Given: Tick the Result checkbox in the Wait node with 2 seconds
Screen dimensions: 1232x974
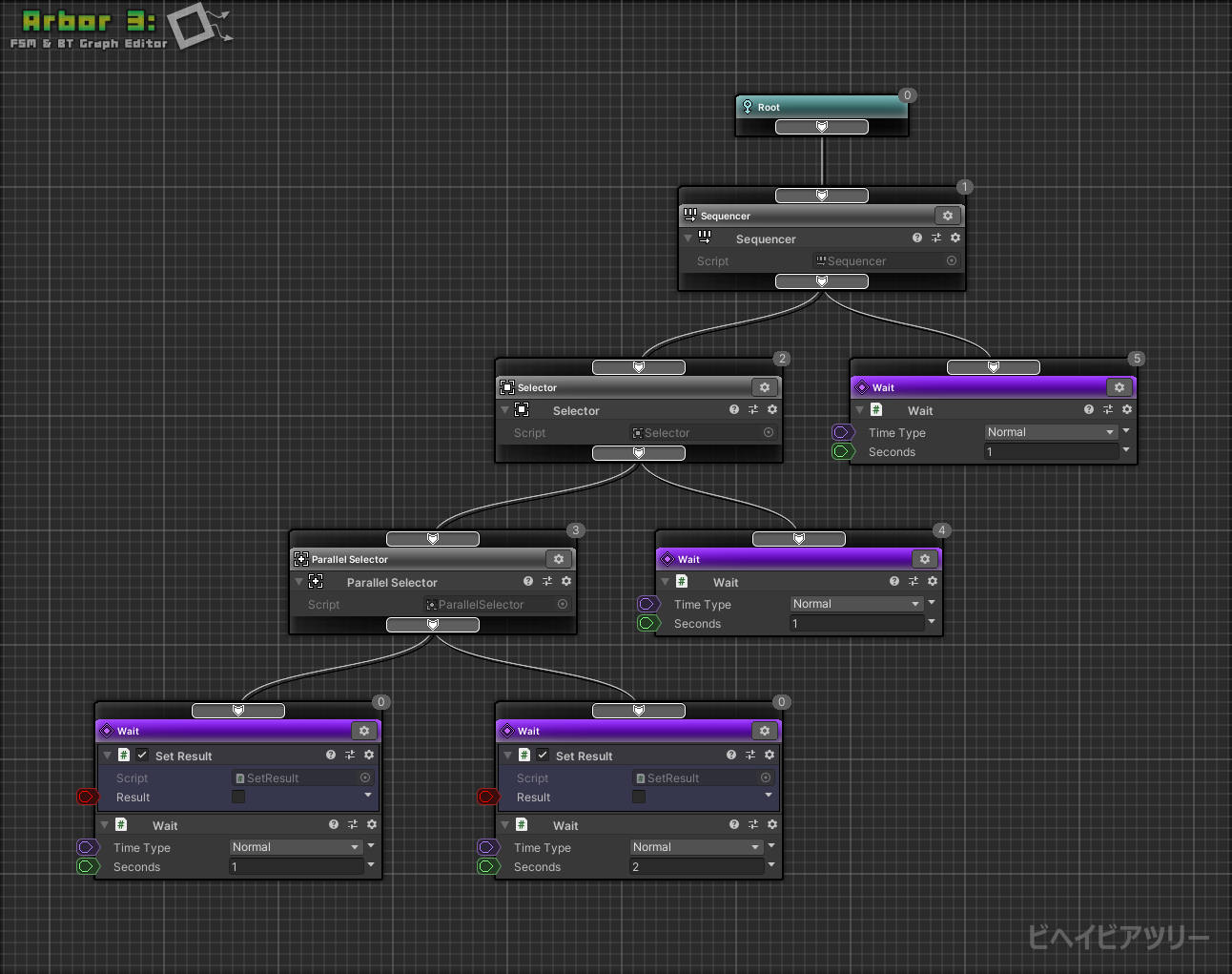Looking at the screenshot, I should [639, 797].
